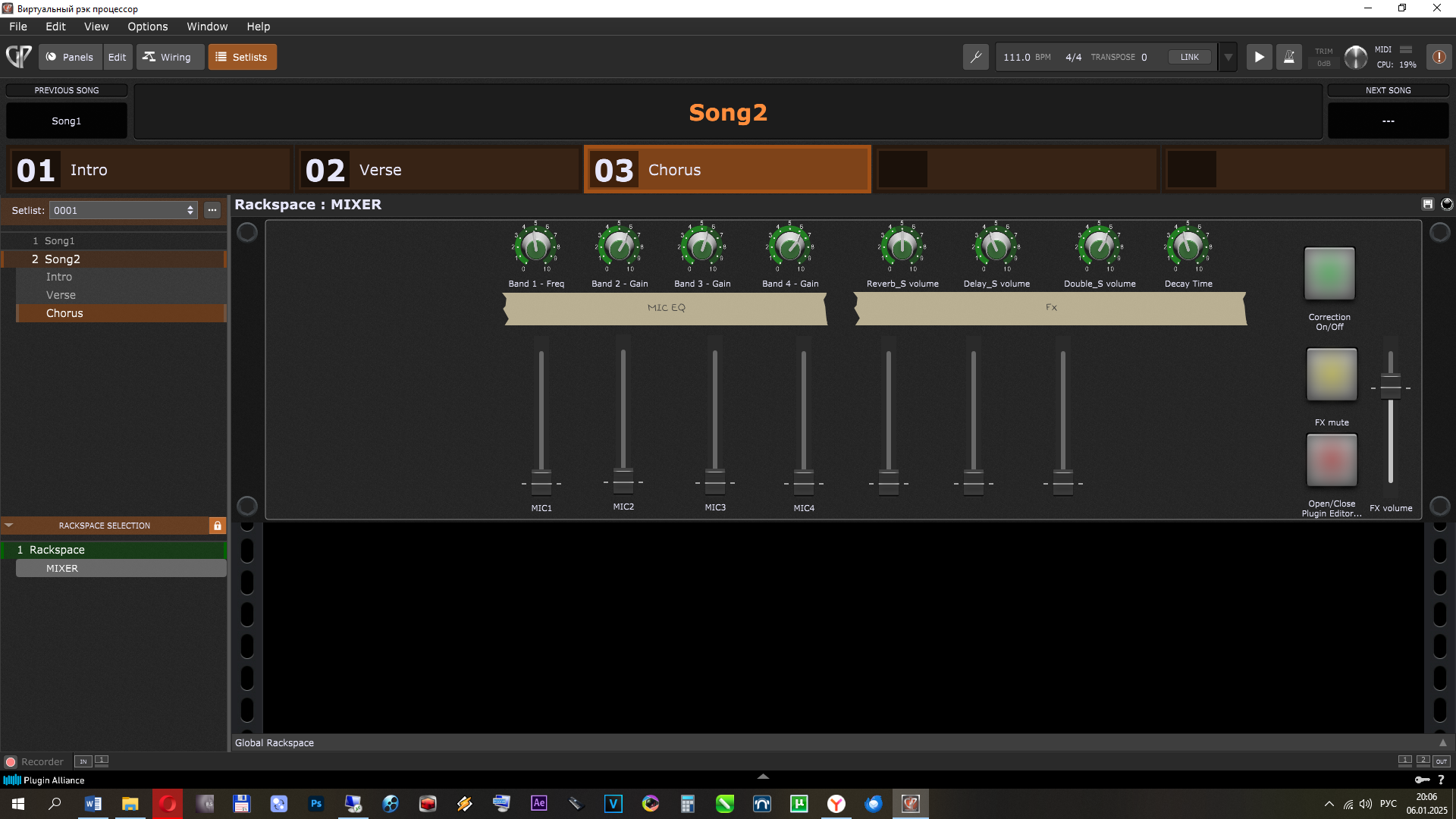Click the rackspace save icon

[x=1428, y=204]
